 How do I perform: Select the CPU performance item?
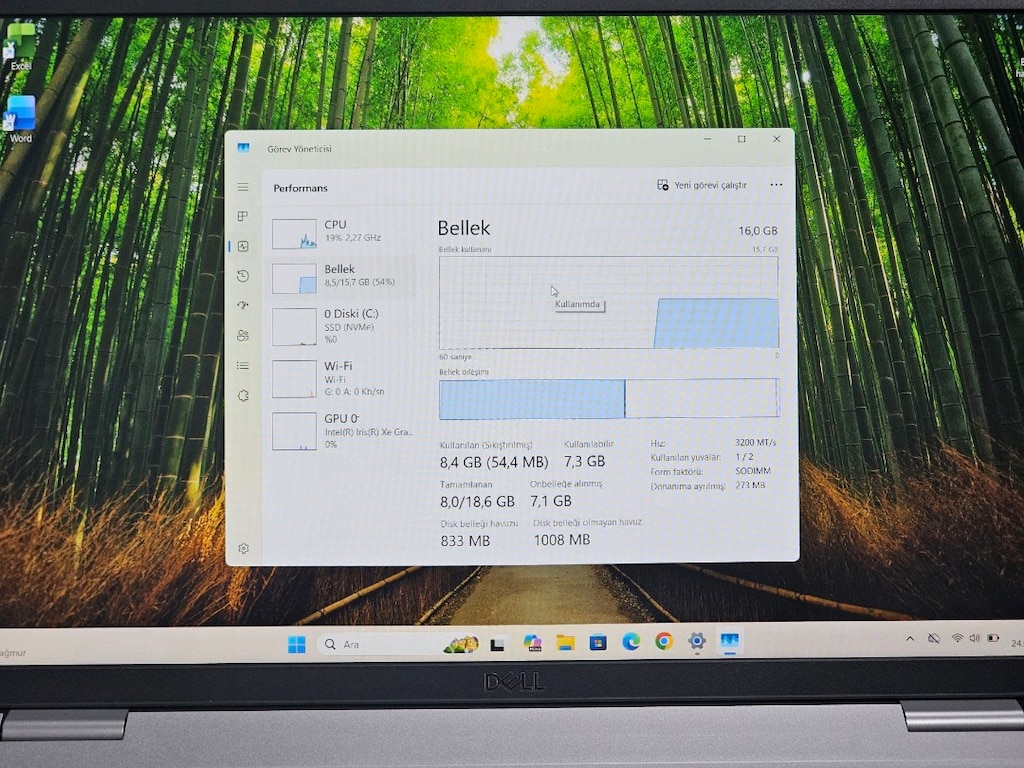pyautogui.click(x=343, y=232)
